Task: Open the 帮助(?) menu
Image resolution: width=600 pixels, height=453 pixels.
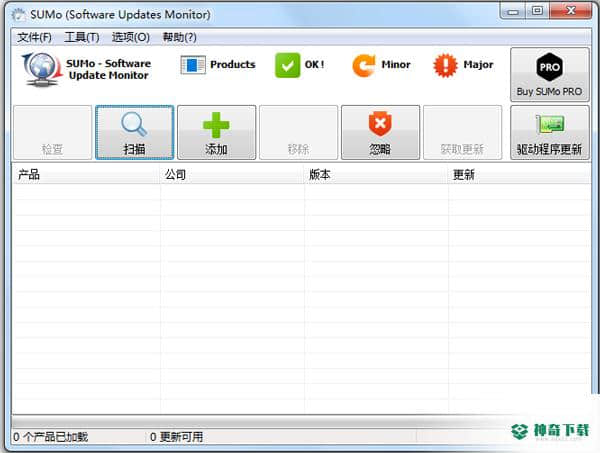Action: coord(179,37)
